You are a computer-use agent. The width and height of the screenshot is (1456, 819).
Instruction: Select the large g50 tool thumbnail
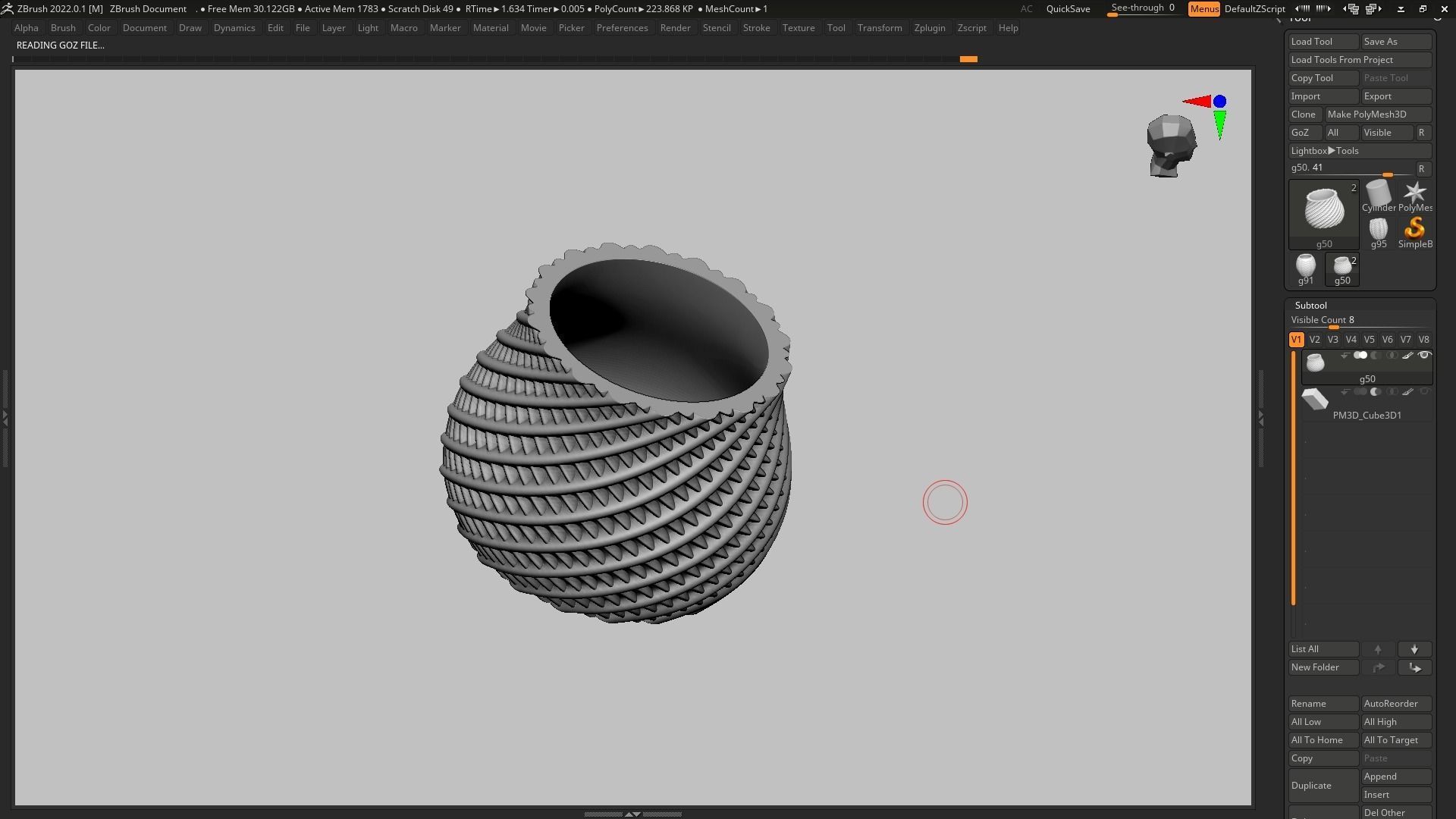(x=1324, y=215)
